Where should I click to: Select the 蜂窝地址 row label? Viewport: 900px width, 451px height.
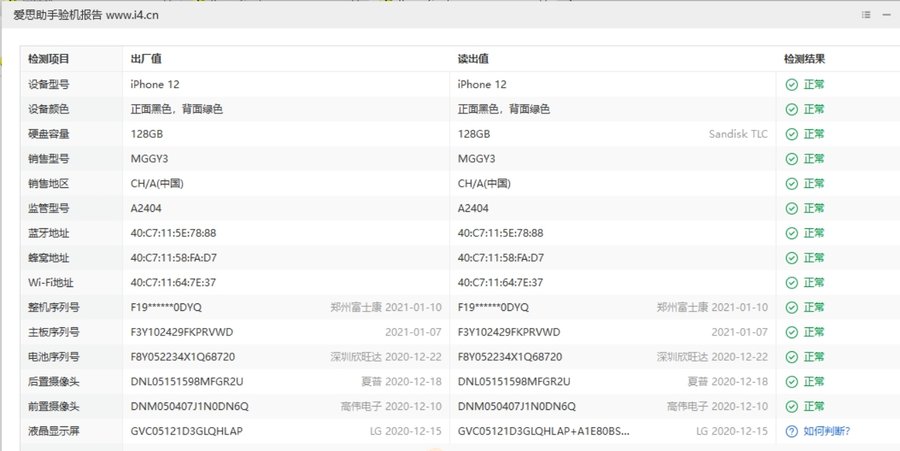click(49, 258)
